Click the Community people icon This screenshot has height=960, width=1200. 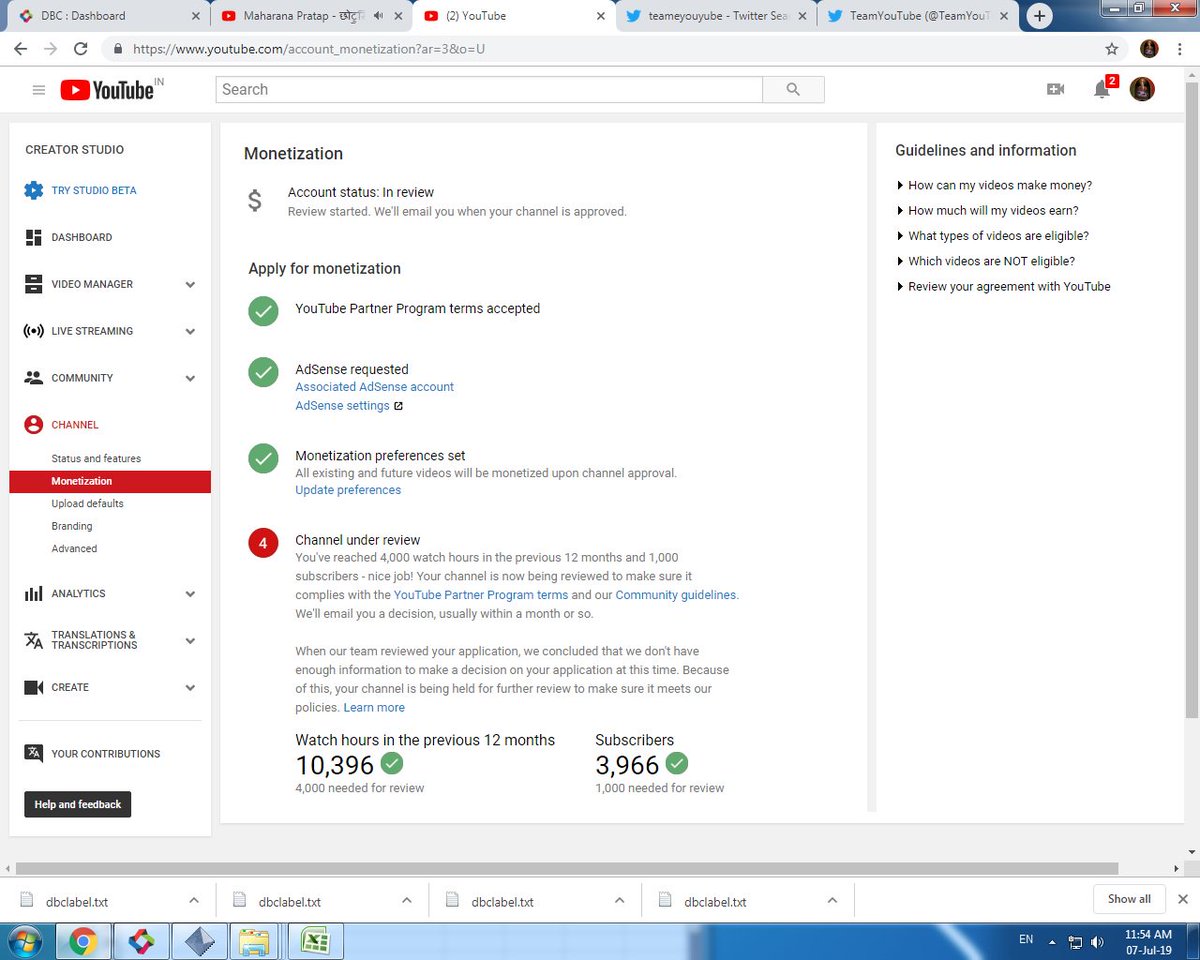pyautogui.click(x=33, y=378)
